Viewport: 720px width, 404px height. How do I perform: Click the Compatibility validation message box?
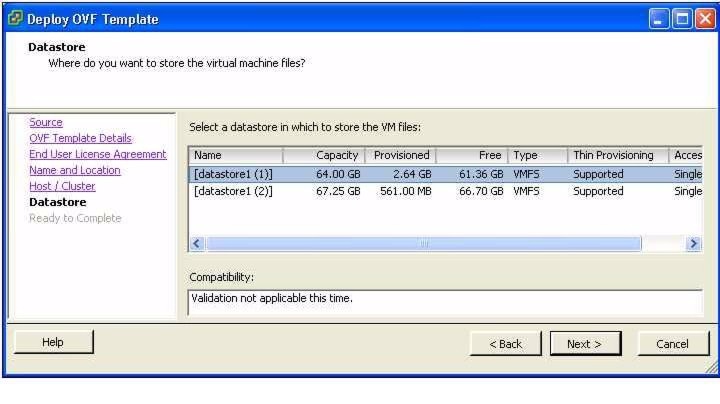445,303
